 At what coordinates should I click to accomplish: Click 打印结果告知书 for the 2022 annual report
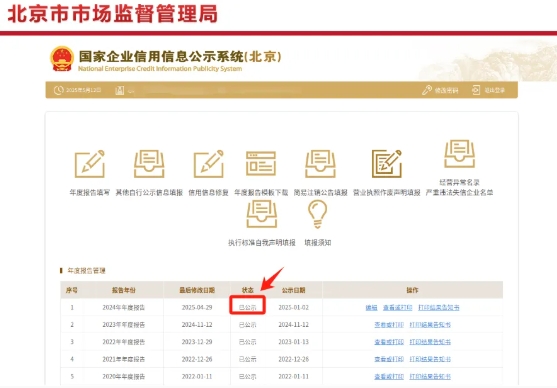[x=430, y=342]
